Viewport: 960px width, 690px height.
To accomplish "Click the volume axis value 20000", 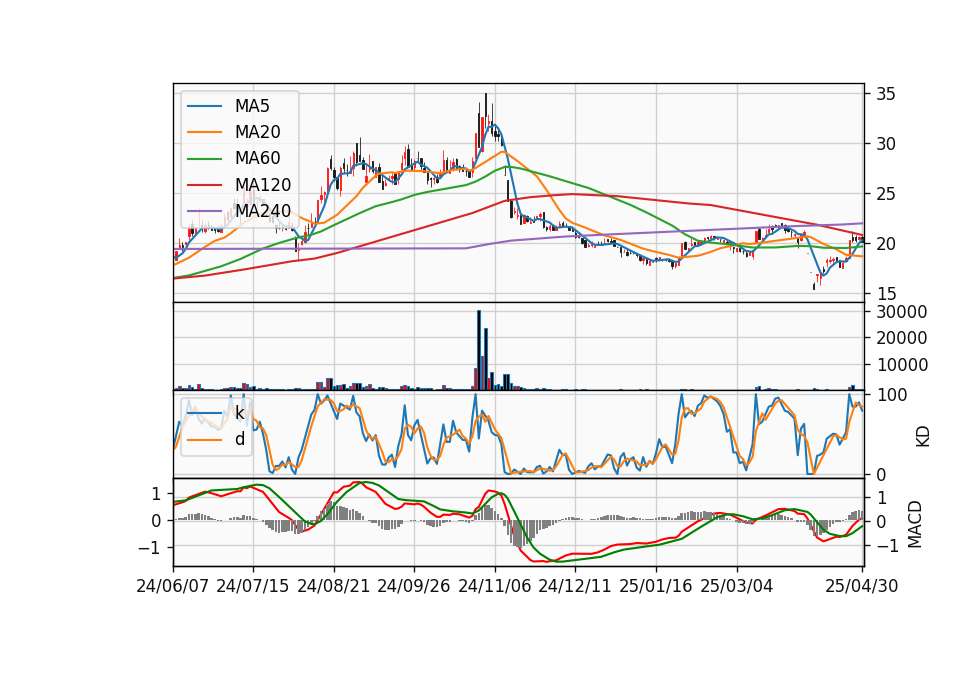I will 901,338.
